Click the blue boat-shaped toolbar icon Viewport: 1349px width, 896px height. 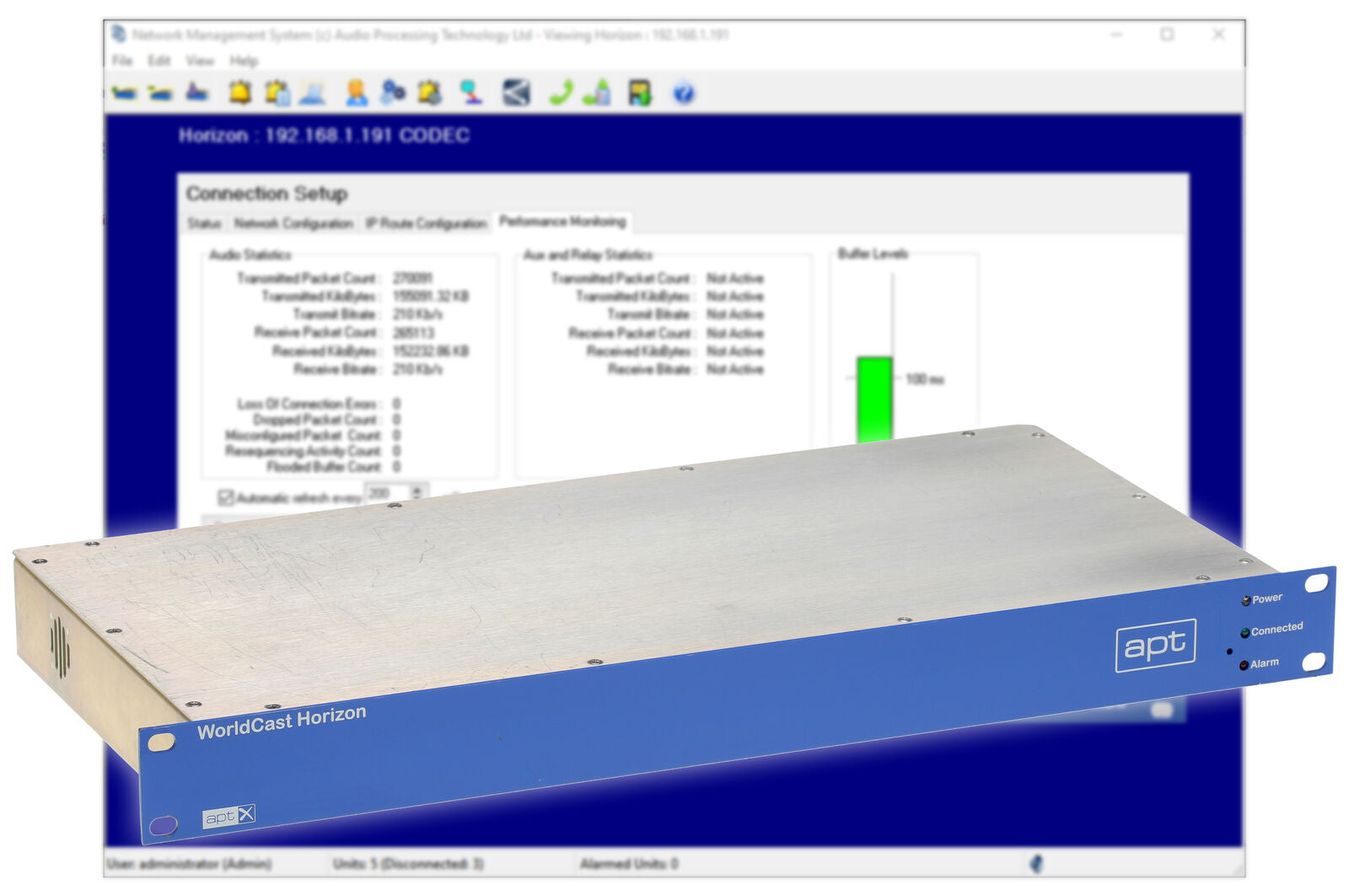[x=197, y=92]
